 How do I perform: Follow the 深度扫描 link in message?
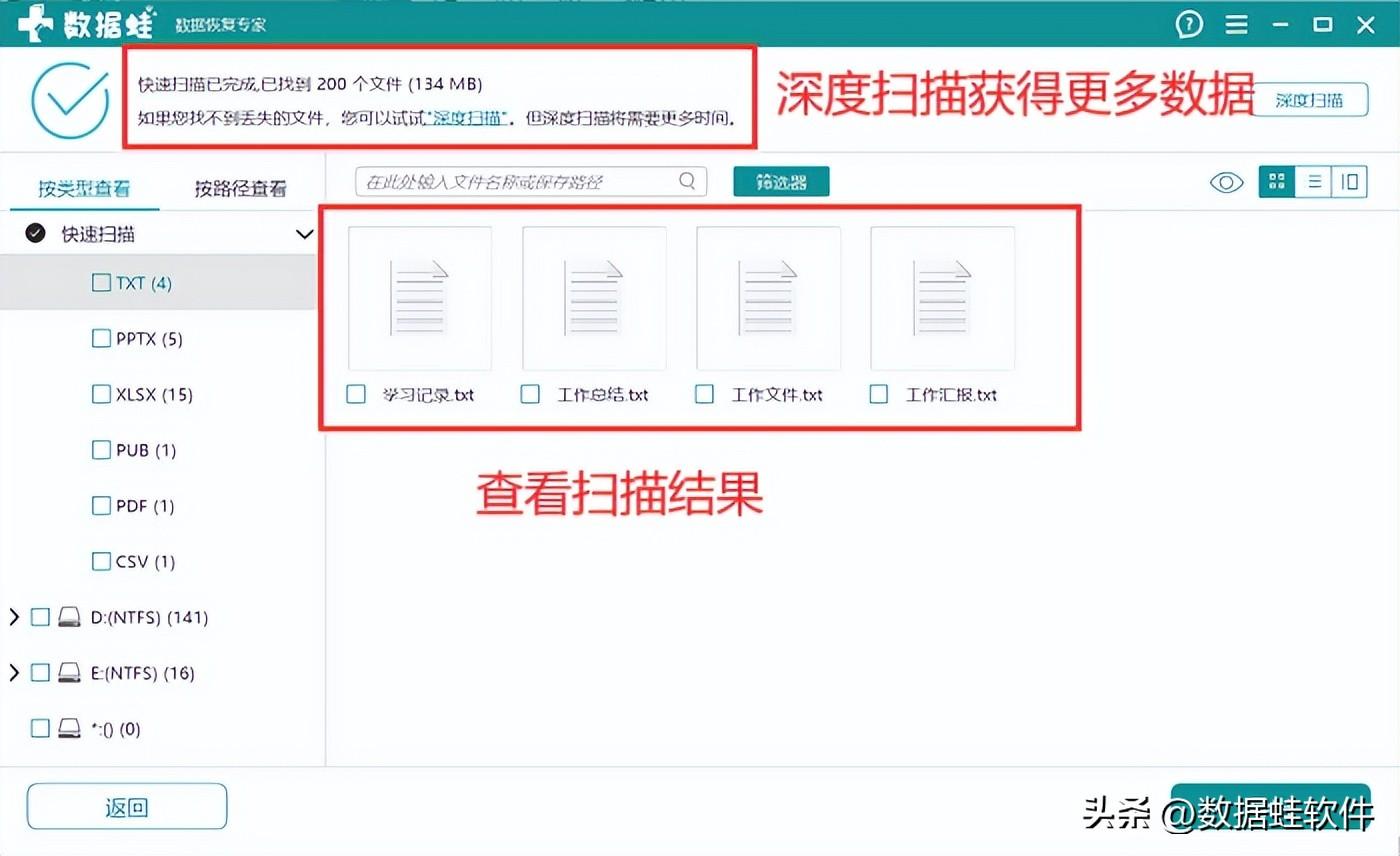469,119
